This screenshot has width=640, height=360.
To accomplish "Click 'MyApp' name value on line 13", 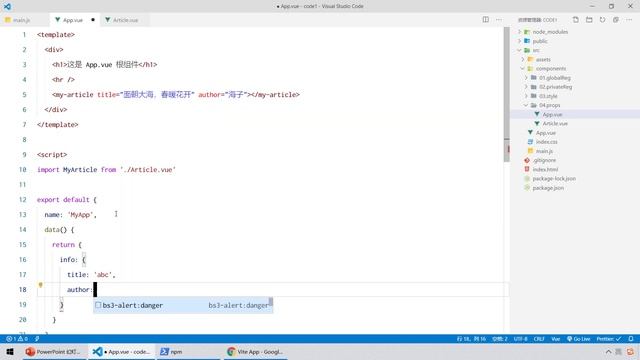I will [80, 215].
